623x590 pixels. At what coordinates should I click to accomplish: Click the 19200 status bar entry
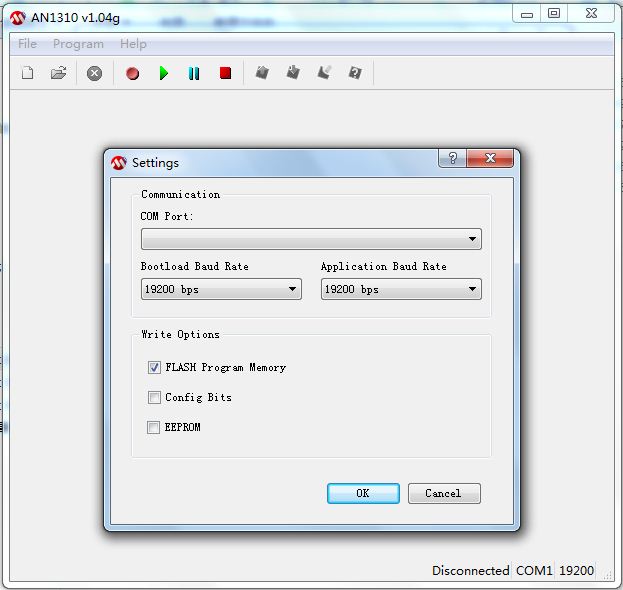click(x=576, y=571)
